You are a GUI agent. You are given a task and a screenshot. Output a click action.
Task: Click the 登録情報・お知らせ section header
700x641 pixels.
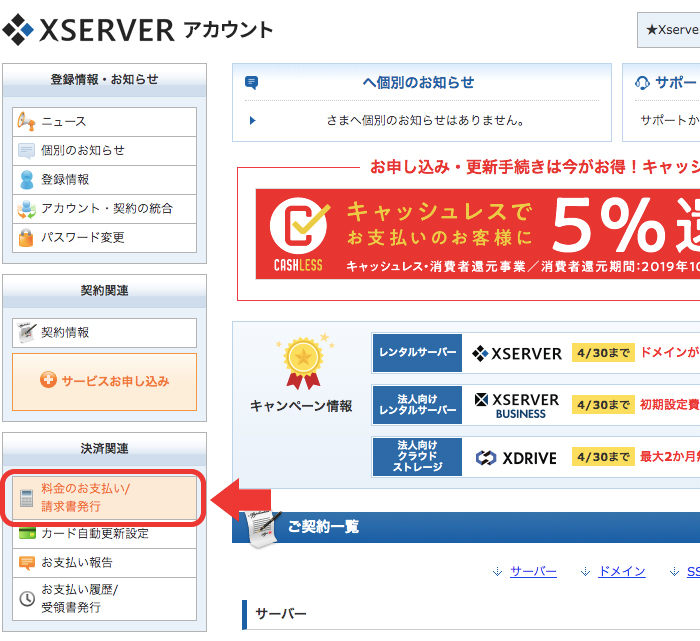coord(104,80)
